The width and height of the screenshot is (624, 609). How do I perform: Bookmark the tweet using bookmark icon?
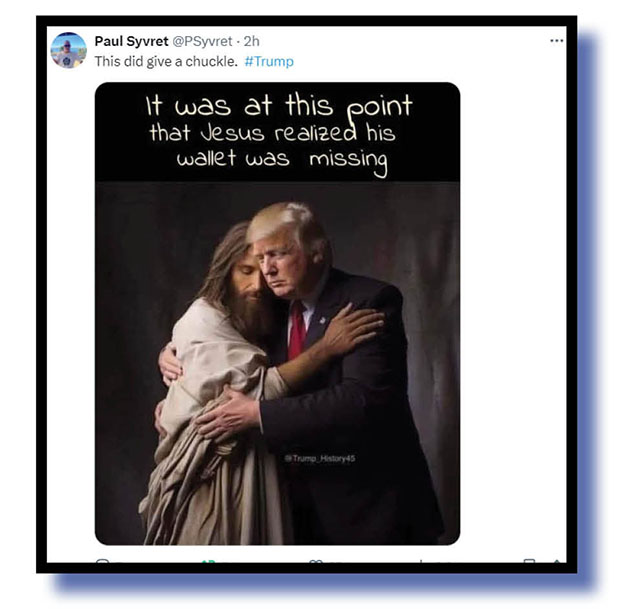click(x=529, y=561)
